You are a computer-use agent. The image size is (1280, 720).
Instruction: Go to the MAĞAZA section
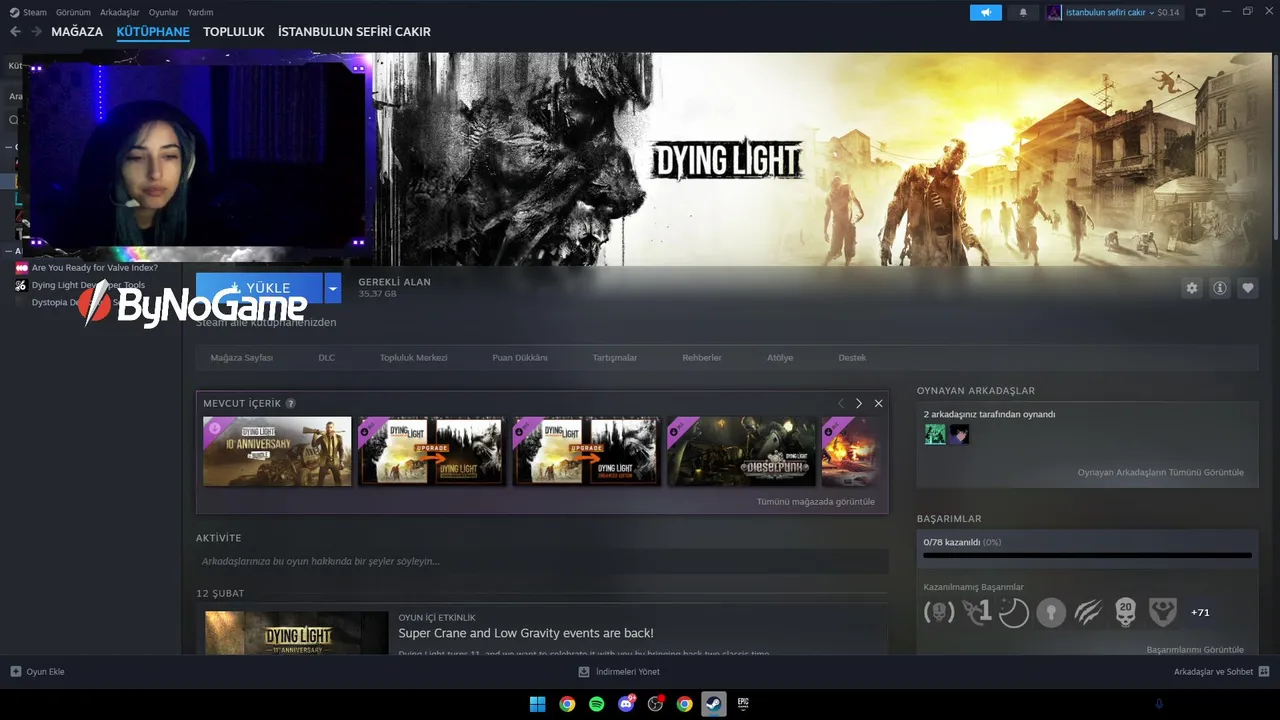pos(77,32)
